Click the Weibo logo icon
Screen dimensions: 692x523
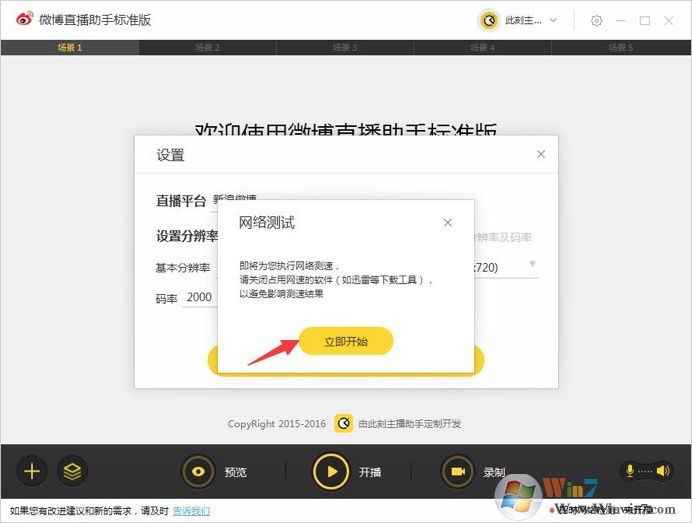pyautogui.click(x=24, y=19)
